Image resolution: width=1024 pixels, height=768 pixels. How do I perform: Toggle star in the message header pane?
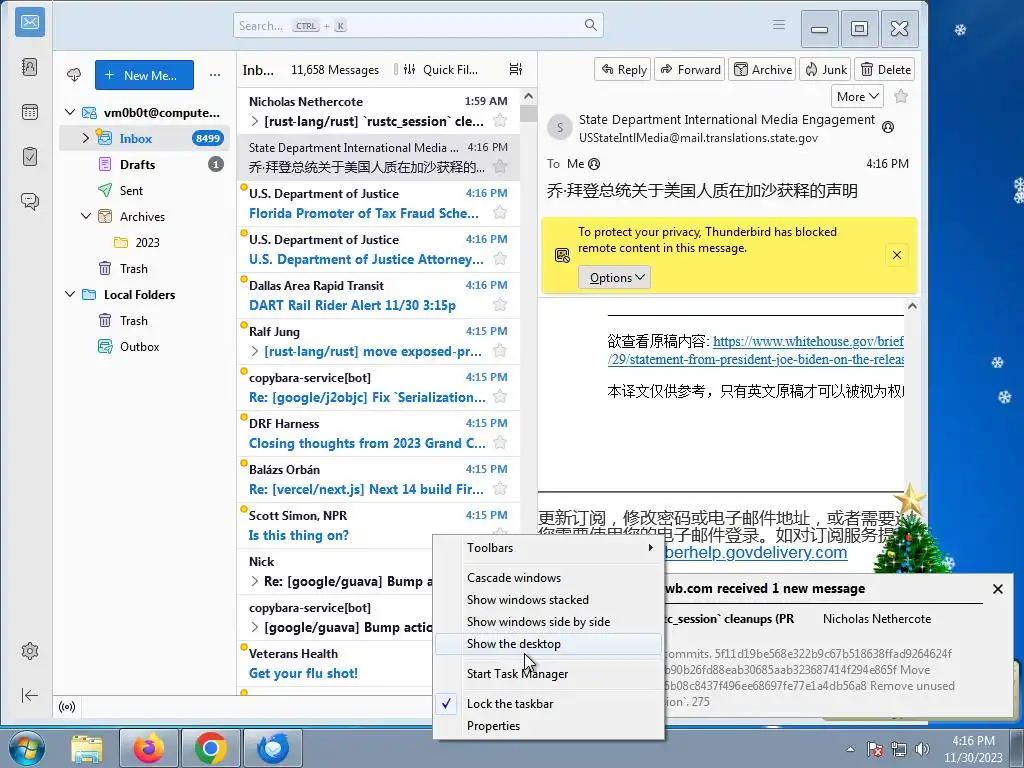point(901,97)
